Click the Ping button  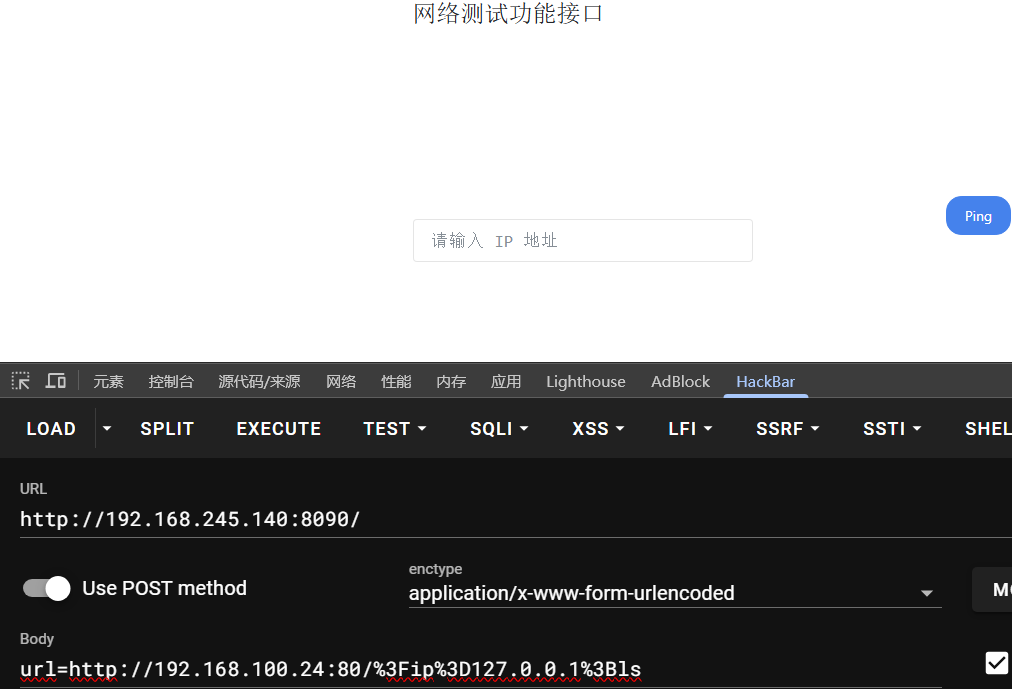[x=977, y=215]
